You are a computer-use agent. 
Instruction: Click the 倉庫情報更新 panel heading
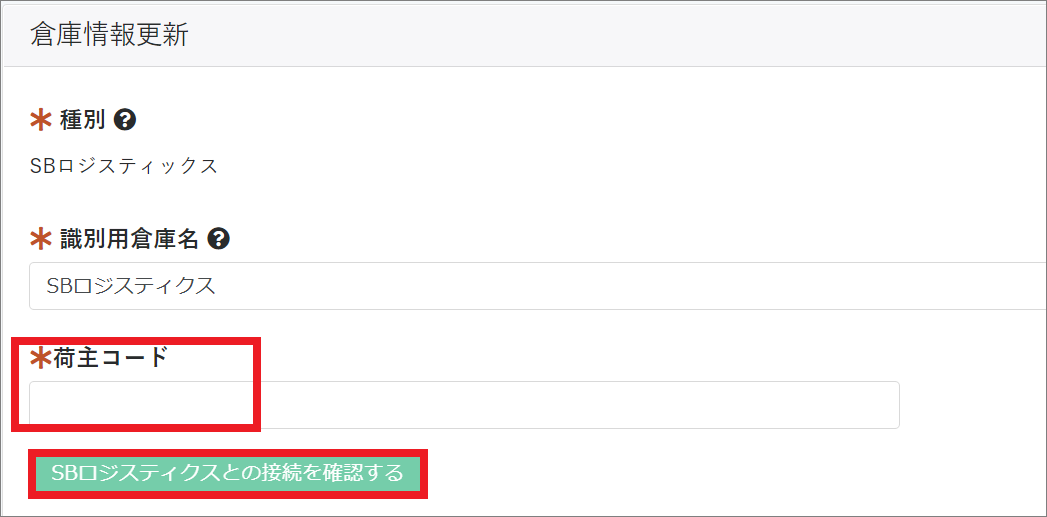(x=109, y=36)
